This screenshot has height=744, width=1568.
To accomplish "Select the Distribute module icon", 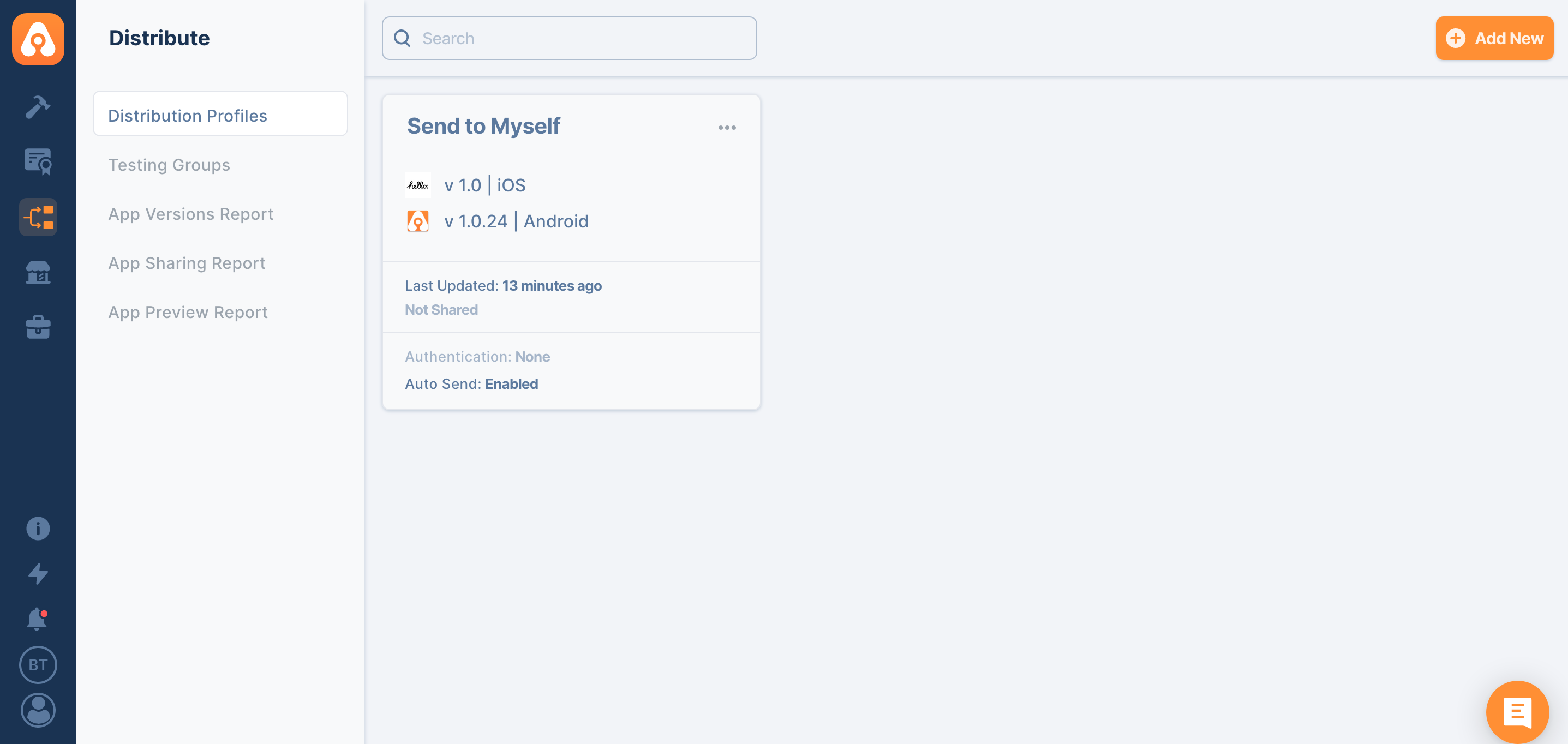I will coord(38,217).
